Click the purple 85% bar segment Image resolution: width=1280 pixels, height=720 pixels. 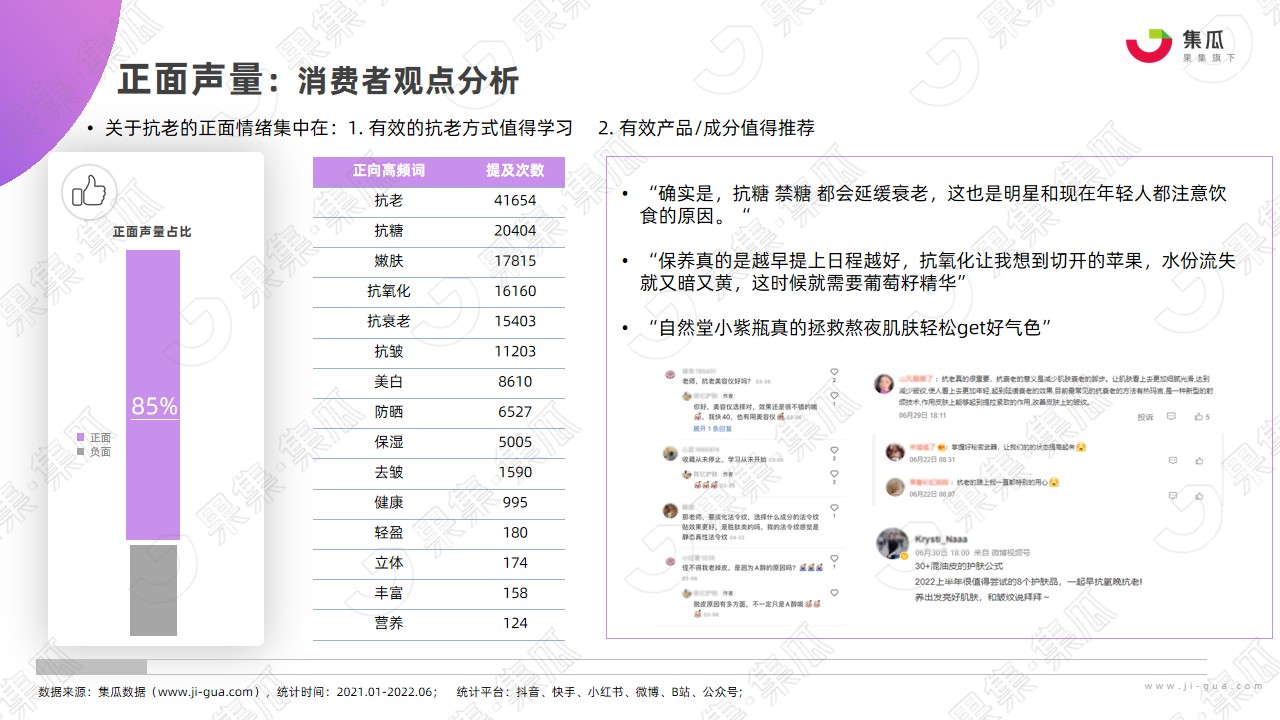click(153, 395)
